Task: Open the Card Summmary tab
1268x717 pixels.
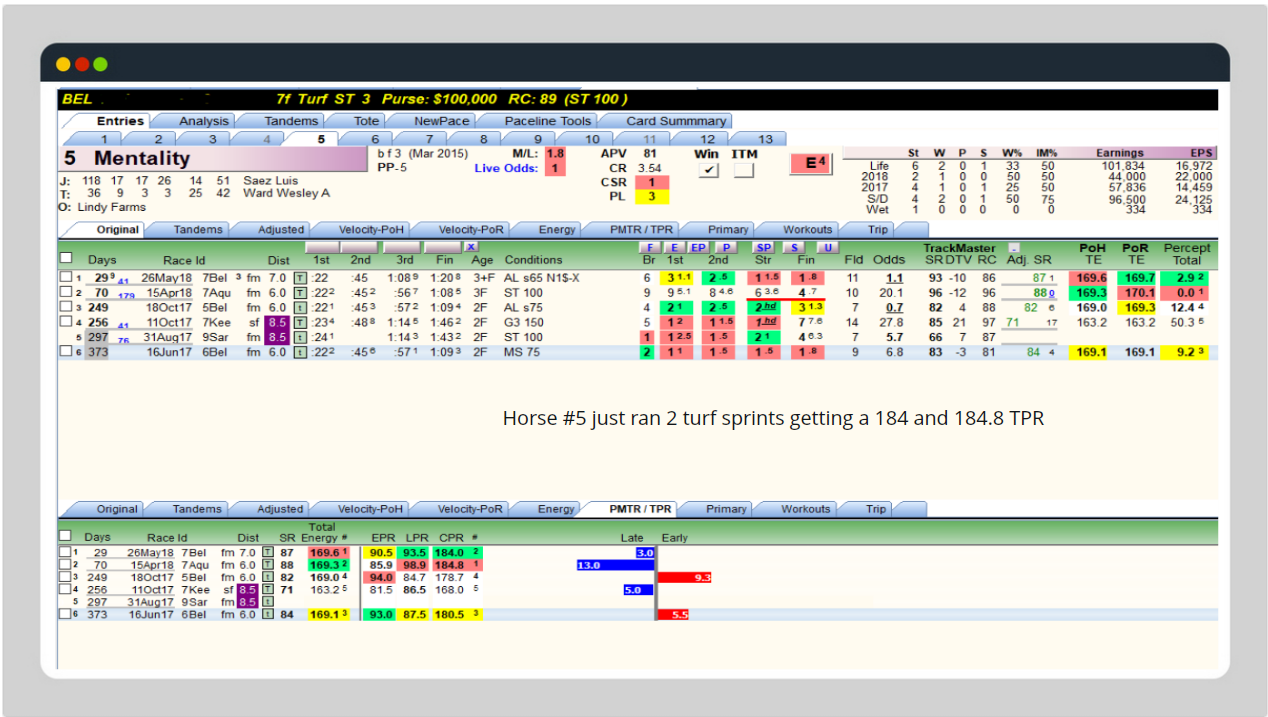Action: (x=676, y=121)
